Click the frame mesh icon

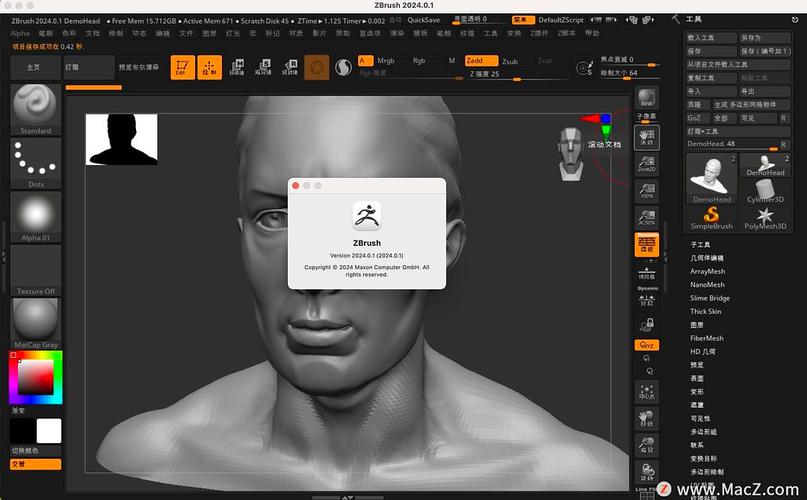[646, 392]
